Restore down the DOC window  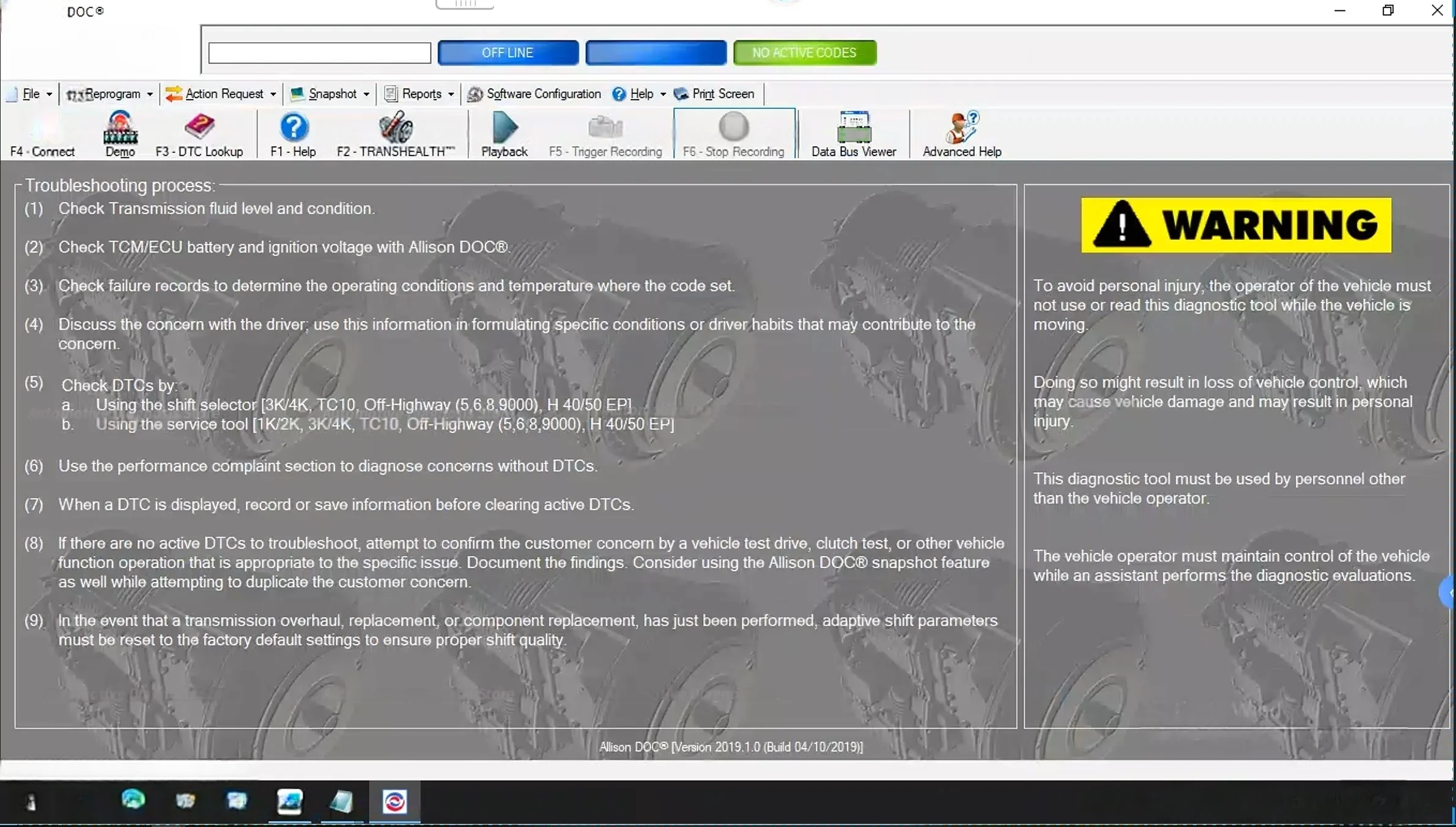tap(1388, 10)
